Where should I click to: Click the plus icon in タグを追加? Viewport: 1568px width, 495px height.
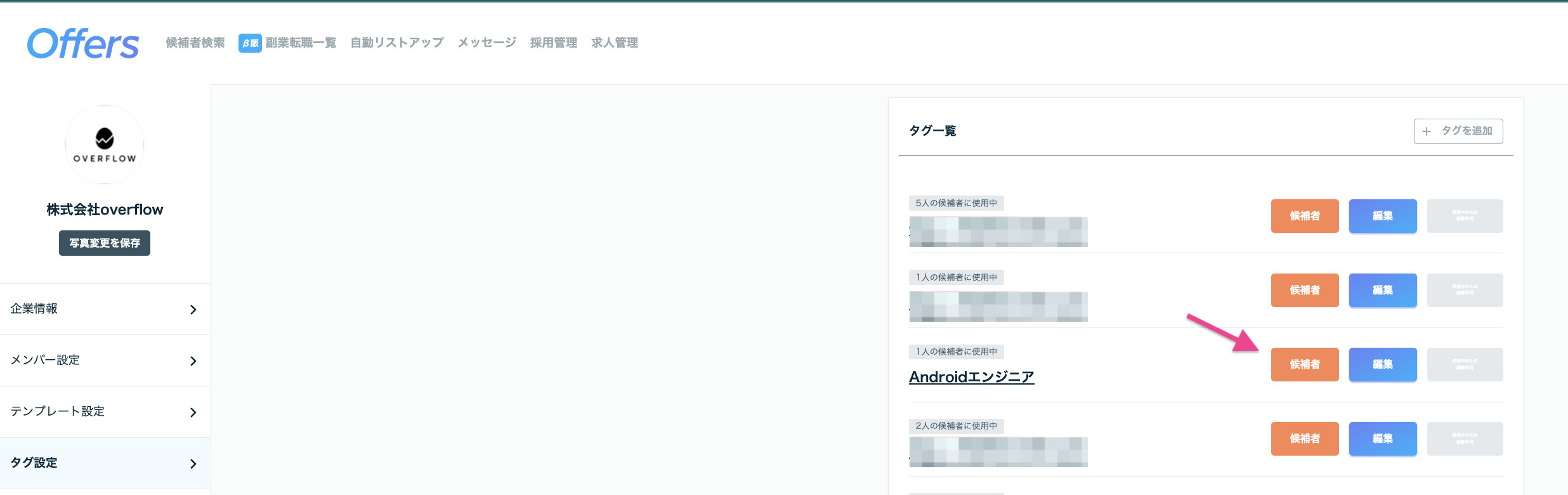[1427, 131]
